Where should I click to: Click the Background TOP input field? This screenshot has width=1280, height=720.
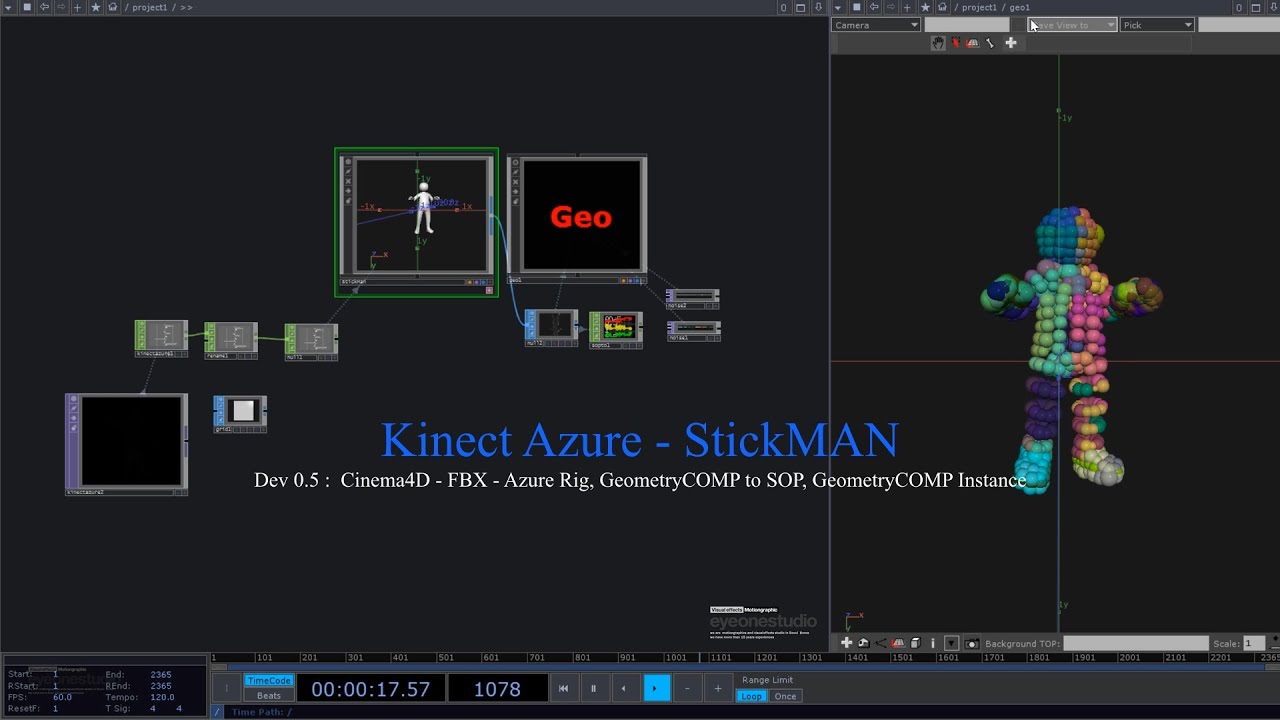[1136, 643]
